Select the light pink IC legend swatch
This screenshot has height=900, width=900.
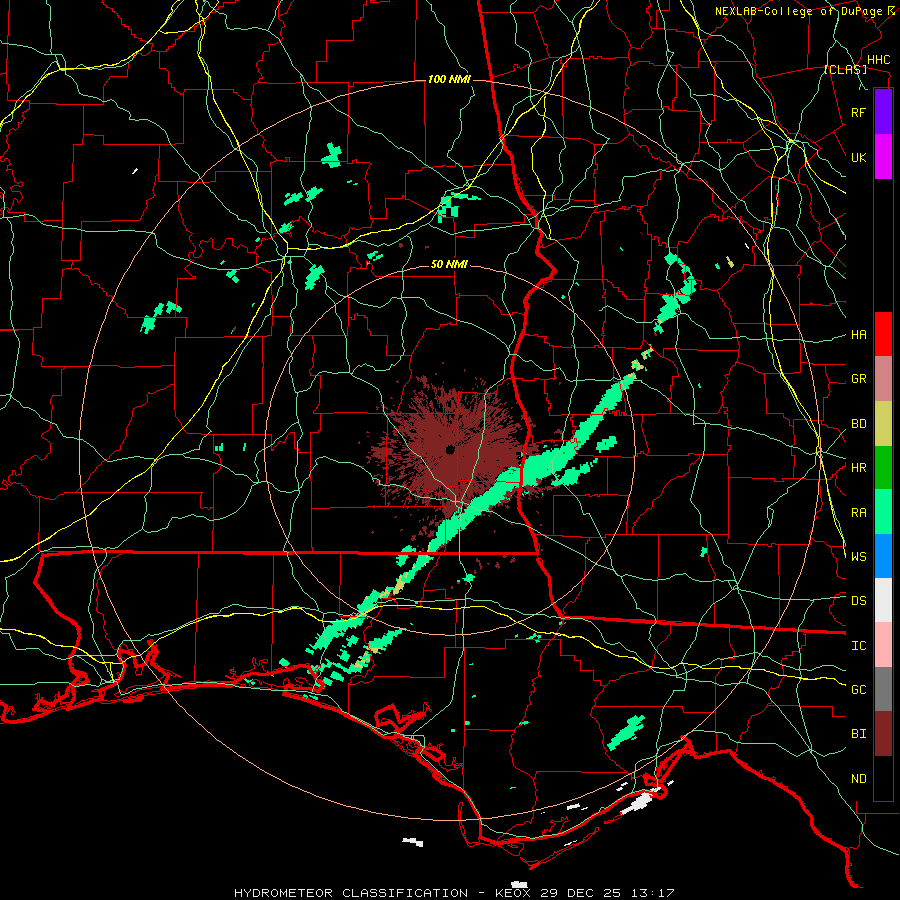tap(883, 645)
